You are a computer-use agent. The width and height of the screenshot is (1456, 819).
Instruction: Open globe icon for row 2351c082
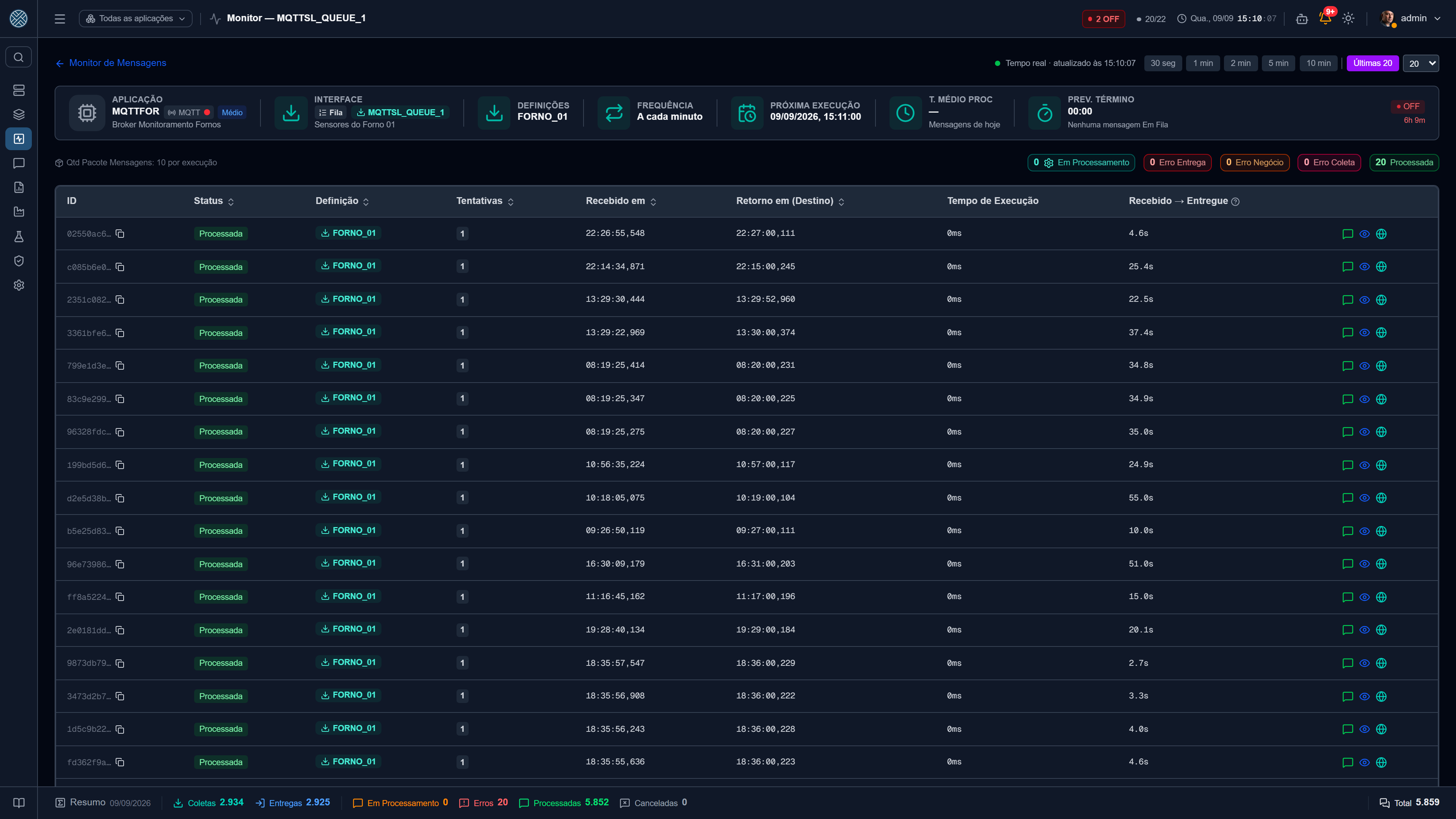1381,300
